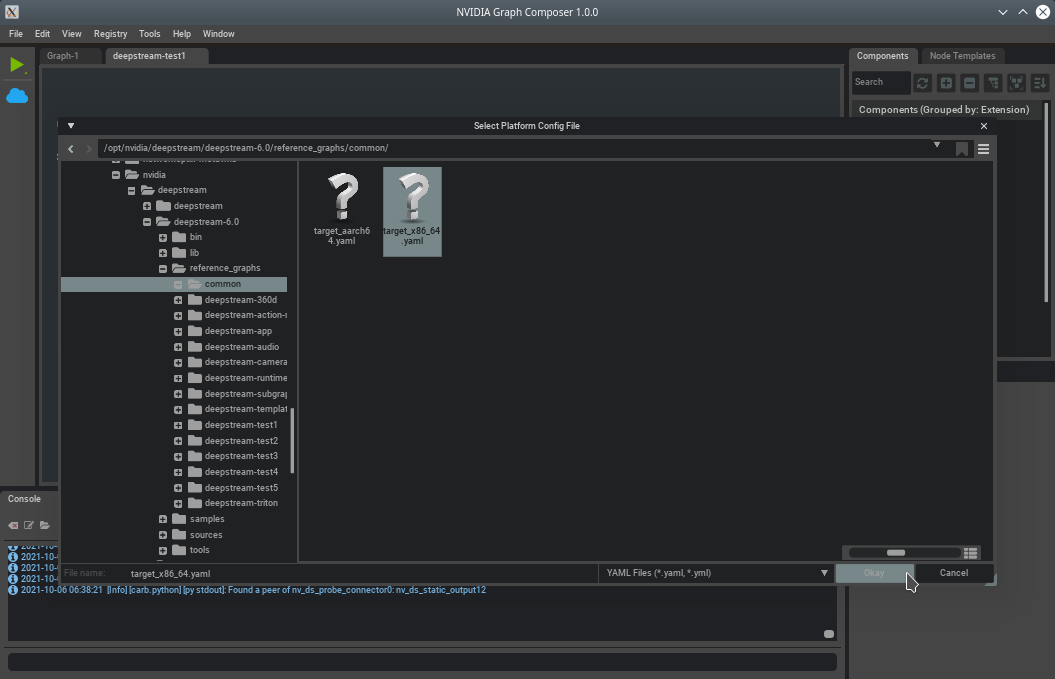Navigate back with the left arrow icon

(x=70, y=149)
